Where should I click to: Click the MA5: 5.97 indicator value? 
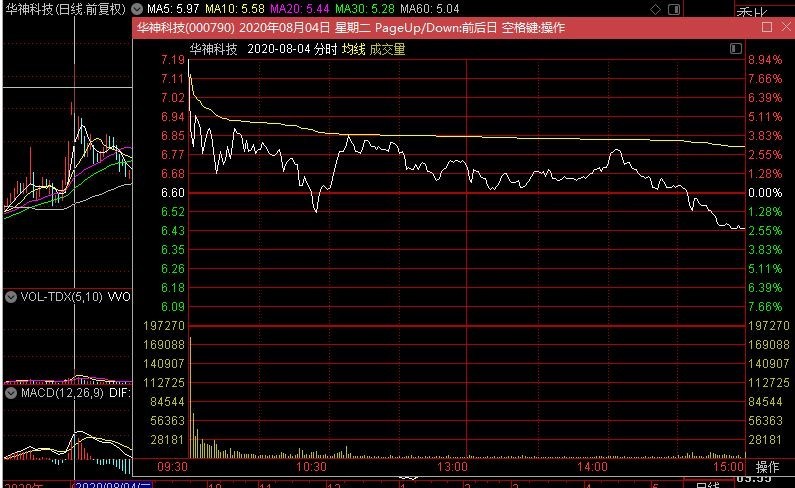pos(173,9)
